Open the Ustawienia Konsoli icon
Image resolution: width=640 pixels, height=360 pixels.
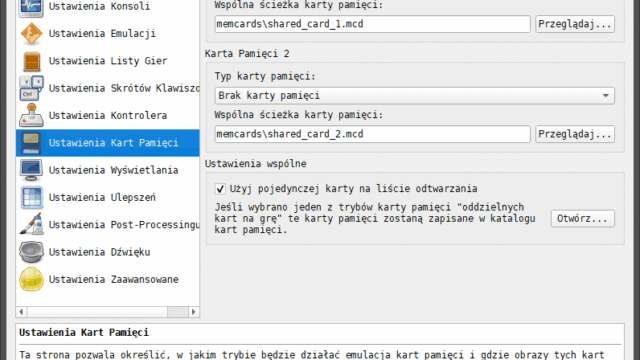click(31, 7)
